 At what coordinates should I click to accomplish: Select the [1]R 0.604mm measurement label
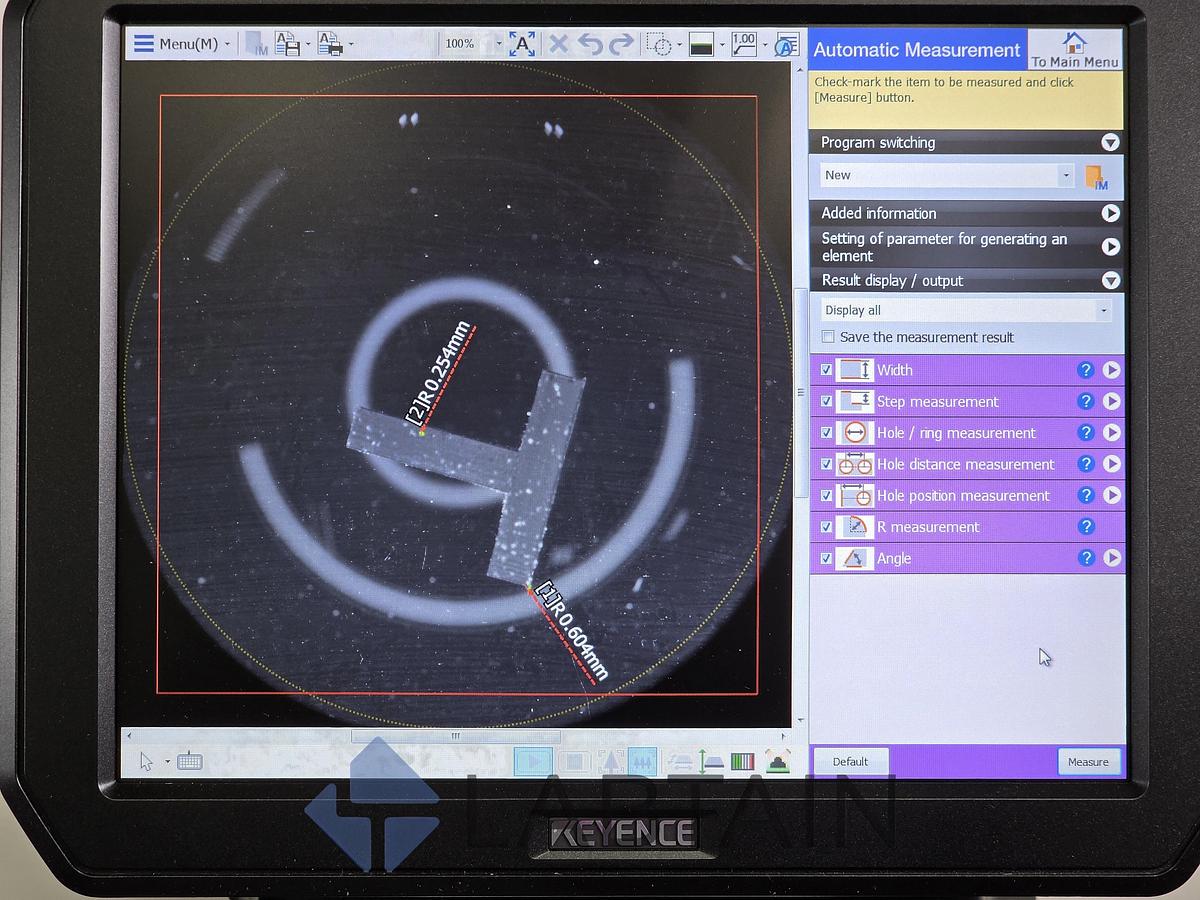coord(572,630)
